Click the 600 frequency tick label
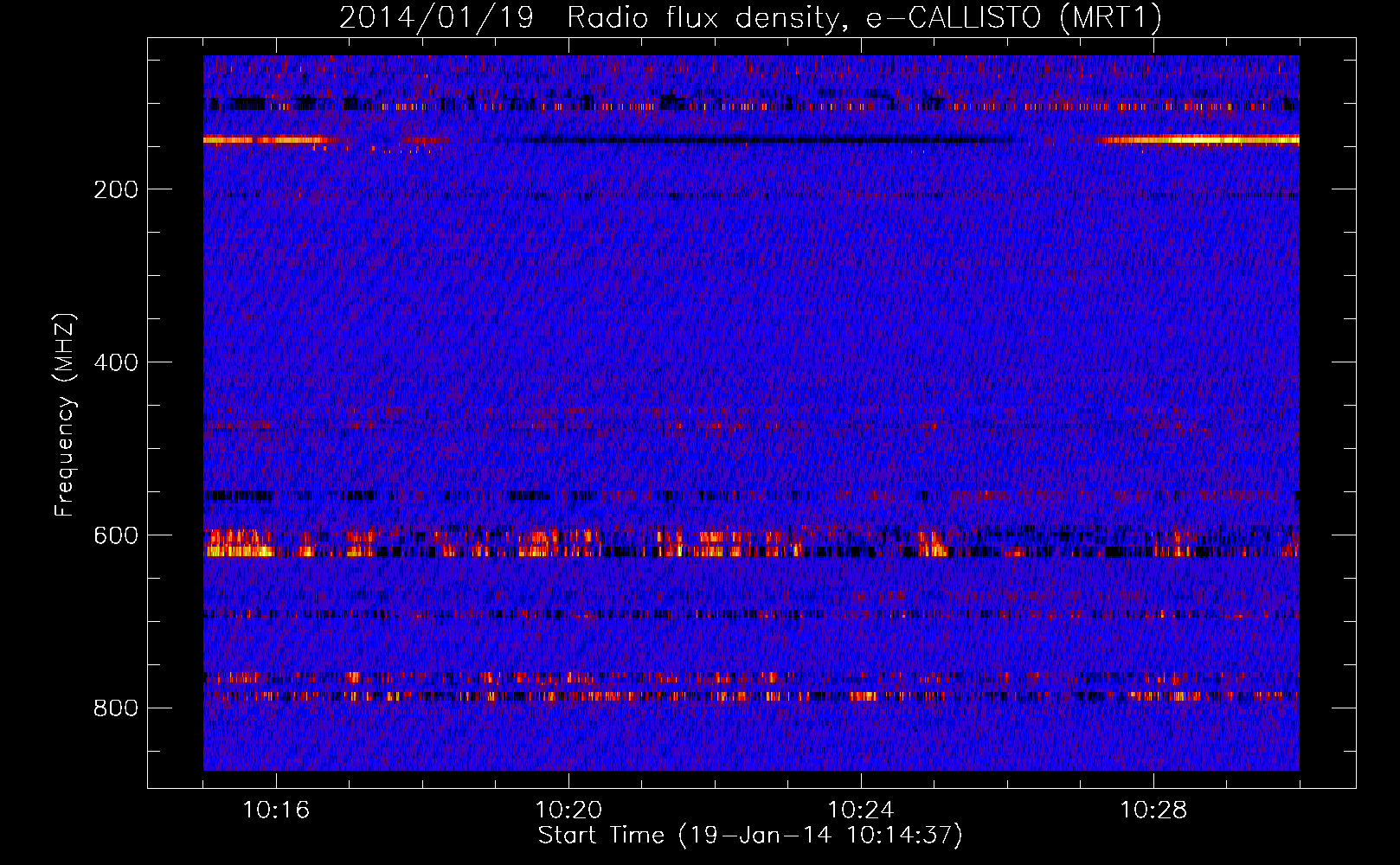1400x865 pixels. coord(116,535)
